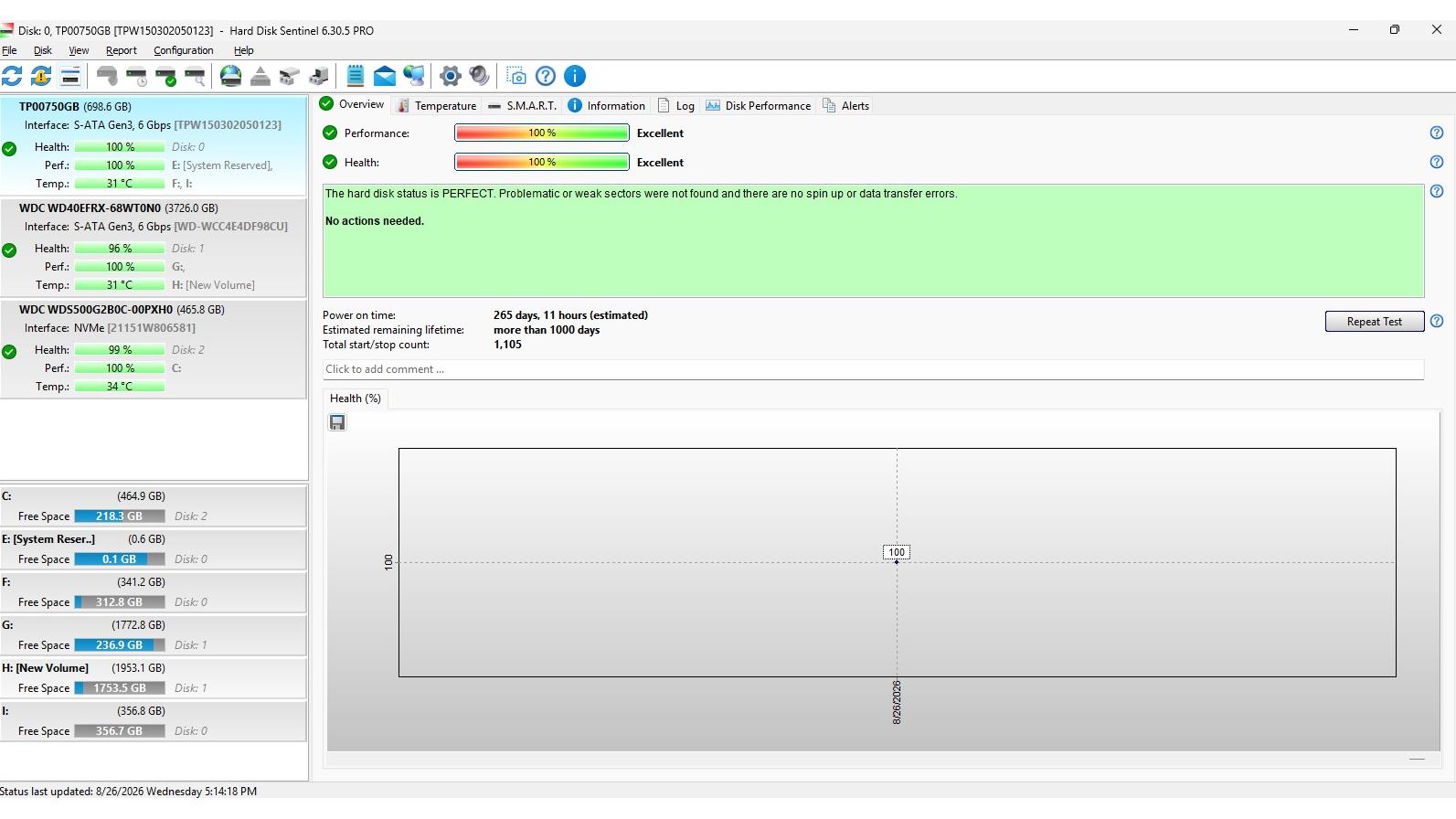1456x819 pixels.
Task: Click the total start/stop count "1,105"
Action: pyautogui.click(x=507, y=345)
